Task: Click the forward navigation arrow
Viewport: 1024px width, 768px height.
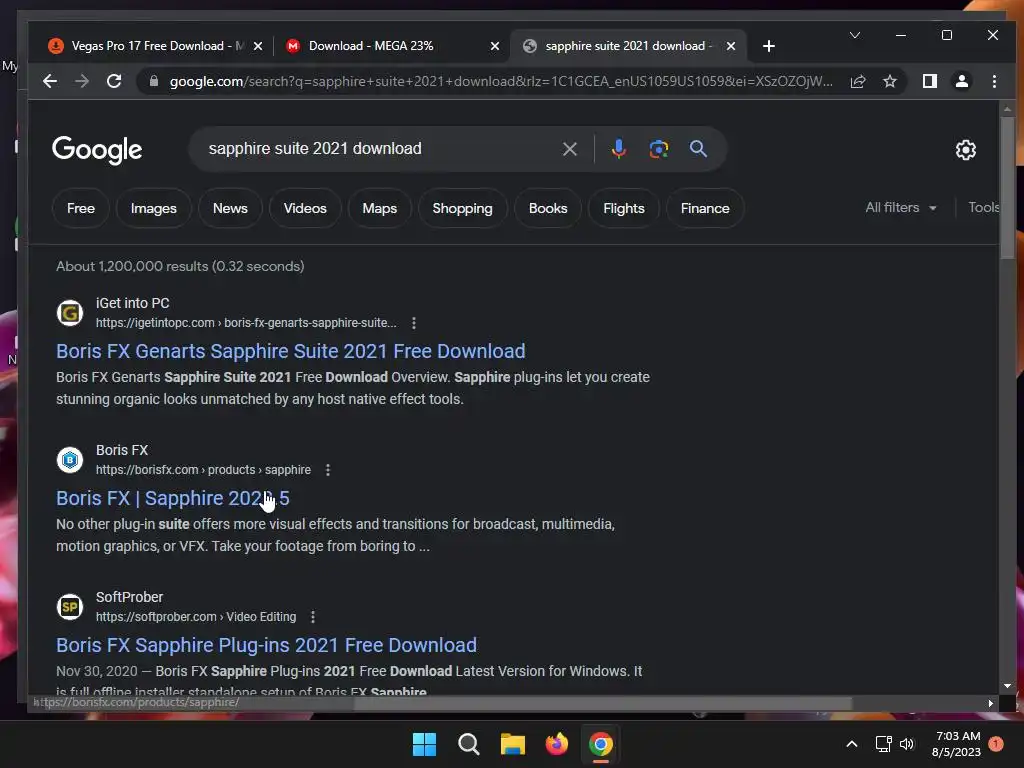Action: point(82,81)
